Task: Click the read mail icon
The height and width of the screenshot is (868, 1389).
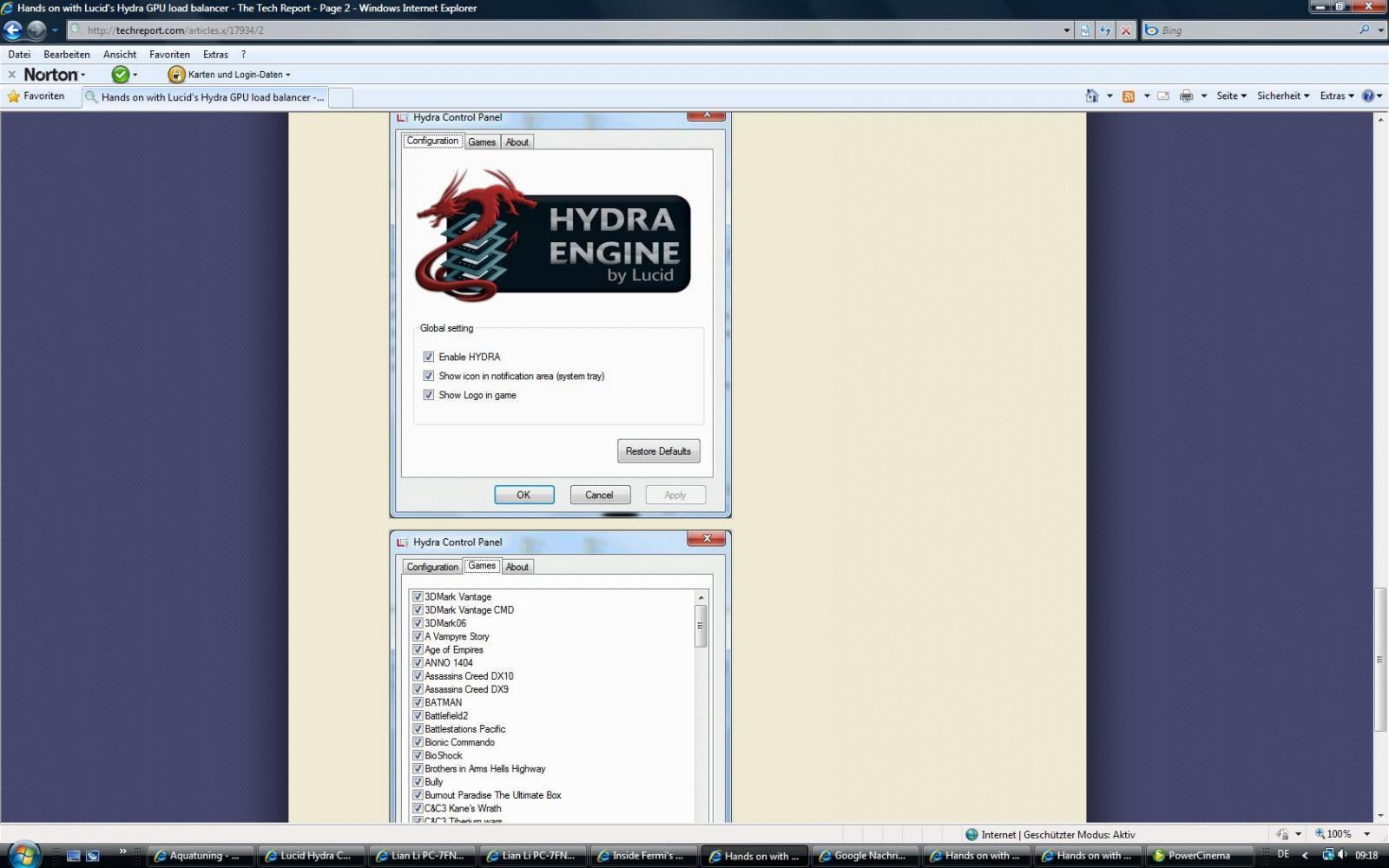Action: point(1163,96)
